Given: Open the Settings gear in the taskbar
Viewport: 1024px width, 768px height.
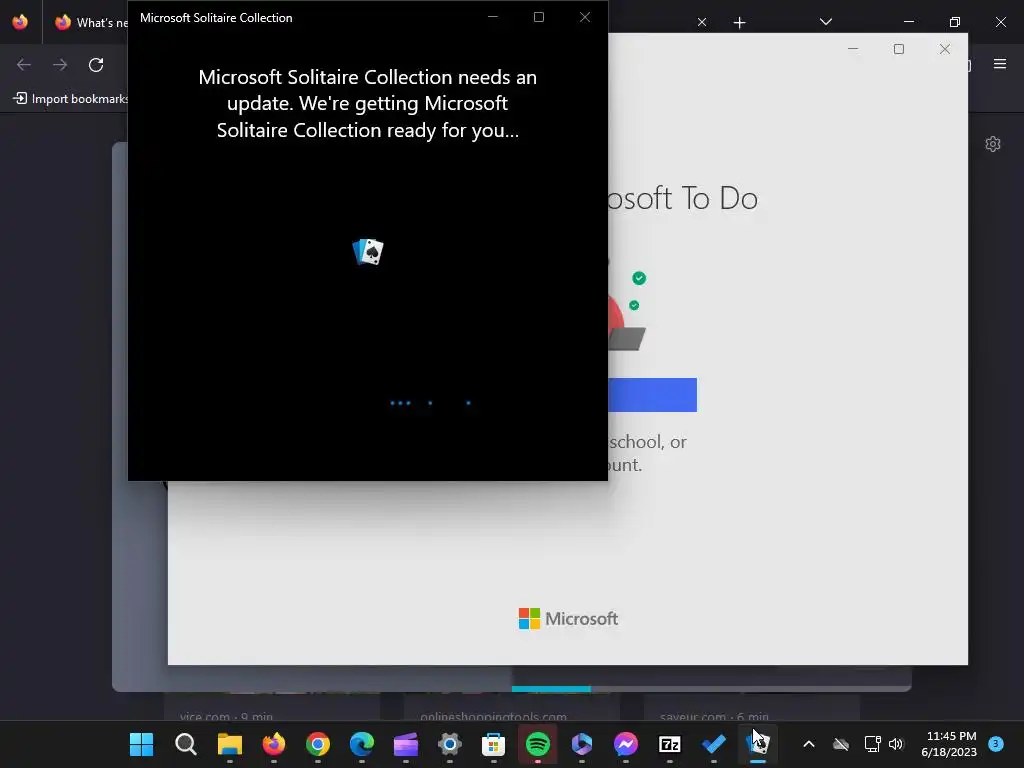Looking at the screenshot, I should (450, 744).
